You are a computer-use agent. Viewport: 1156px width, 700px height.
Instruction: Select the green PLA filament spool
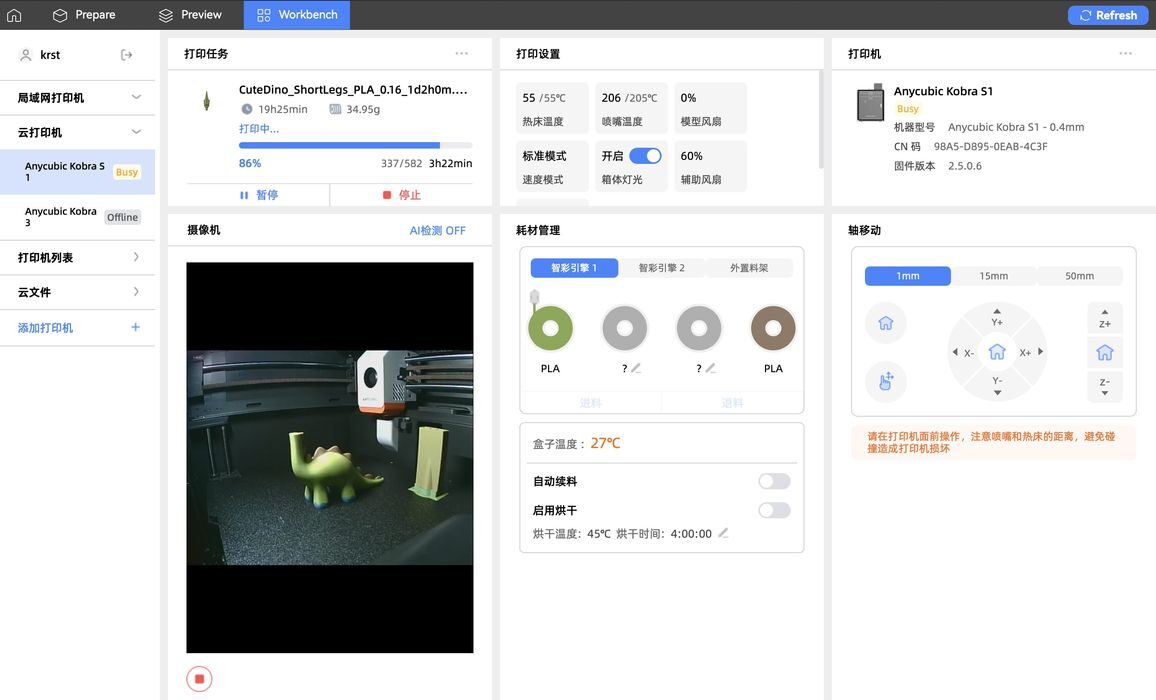click(550, 328)
